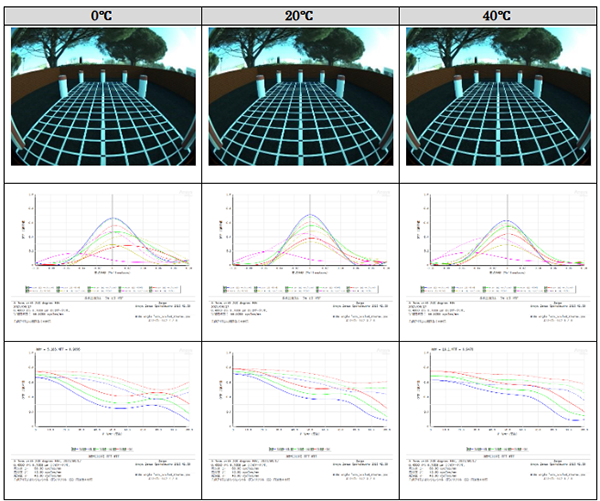
Task: Select the 20℃ column header
Action: pyautogui.click(x=301, y=12)
